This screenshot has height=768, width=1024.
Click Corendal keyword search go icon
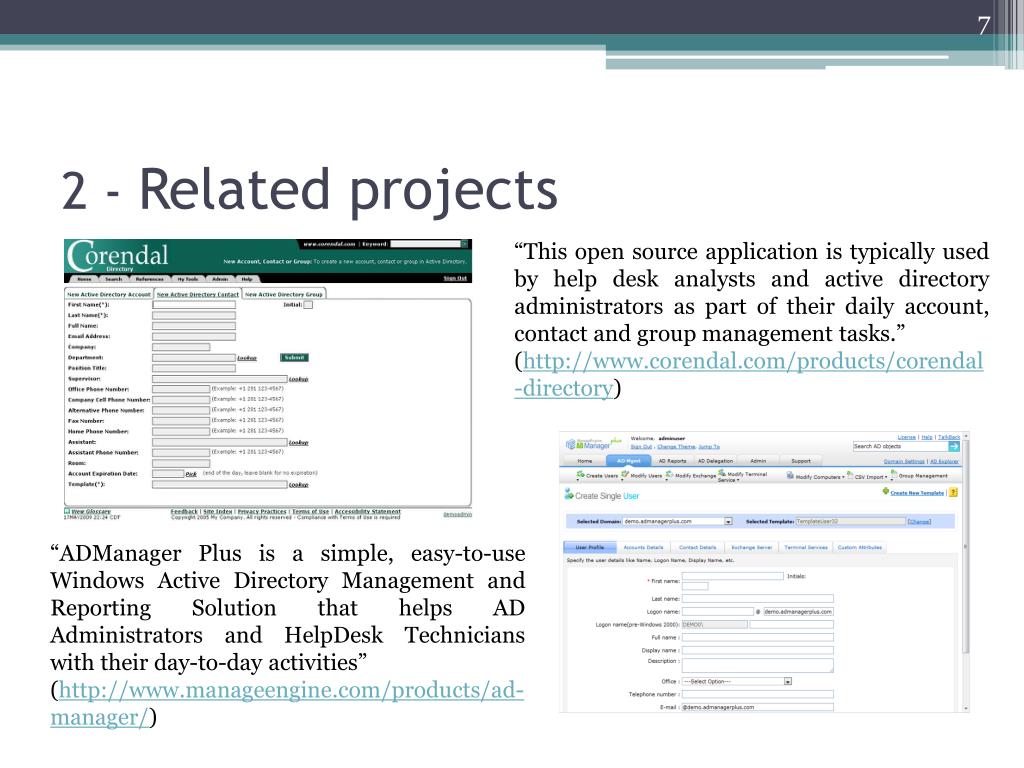click(x=465, y=244)
